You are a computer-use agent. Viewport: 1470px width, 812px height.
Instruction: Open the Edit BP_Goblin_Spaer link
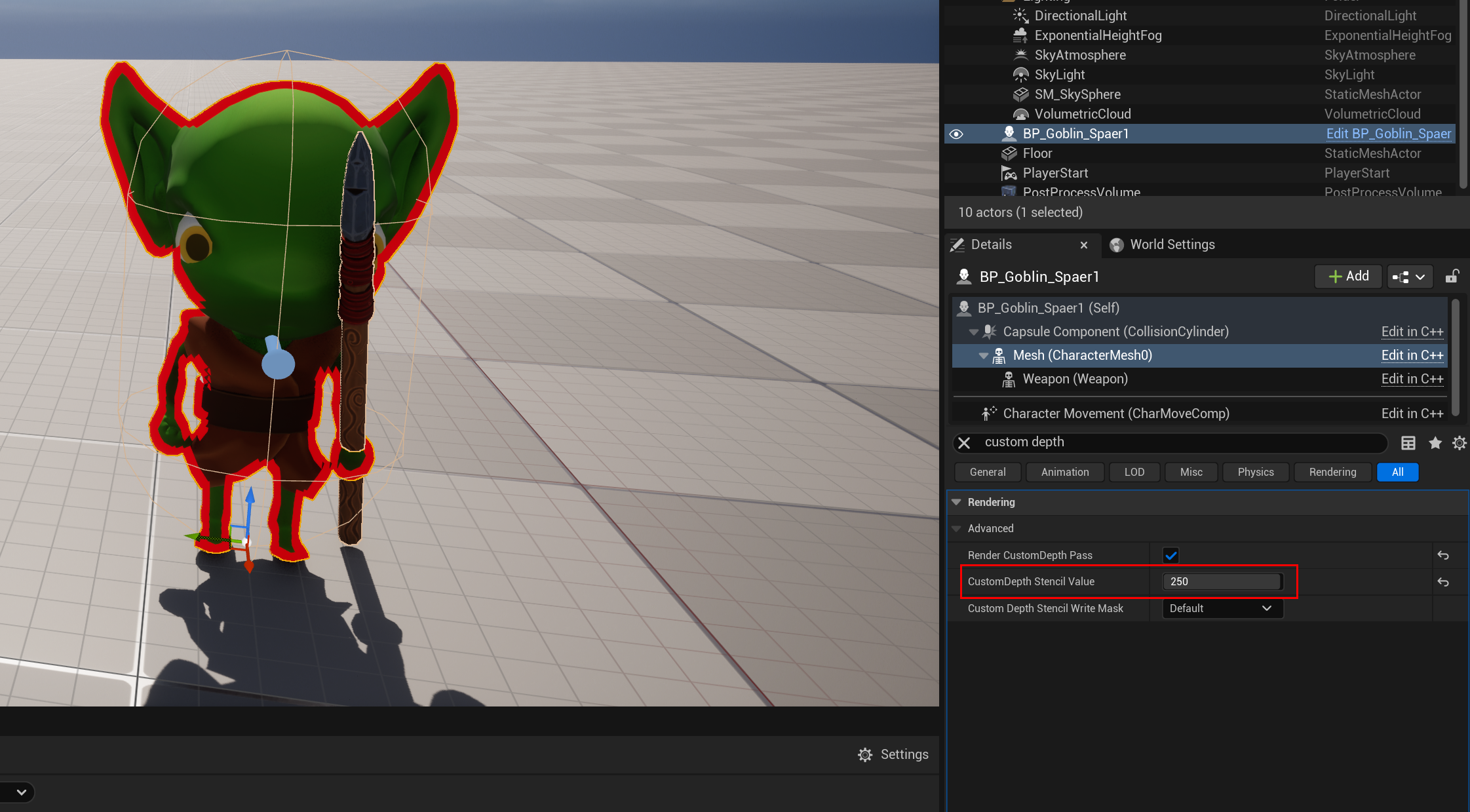[1388, 134]
